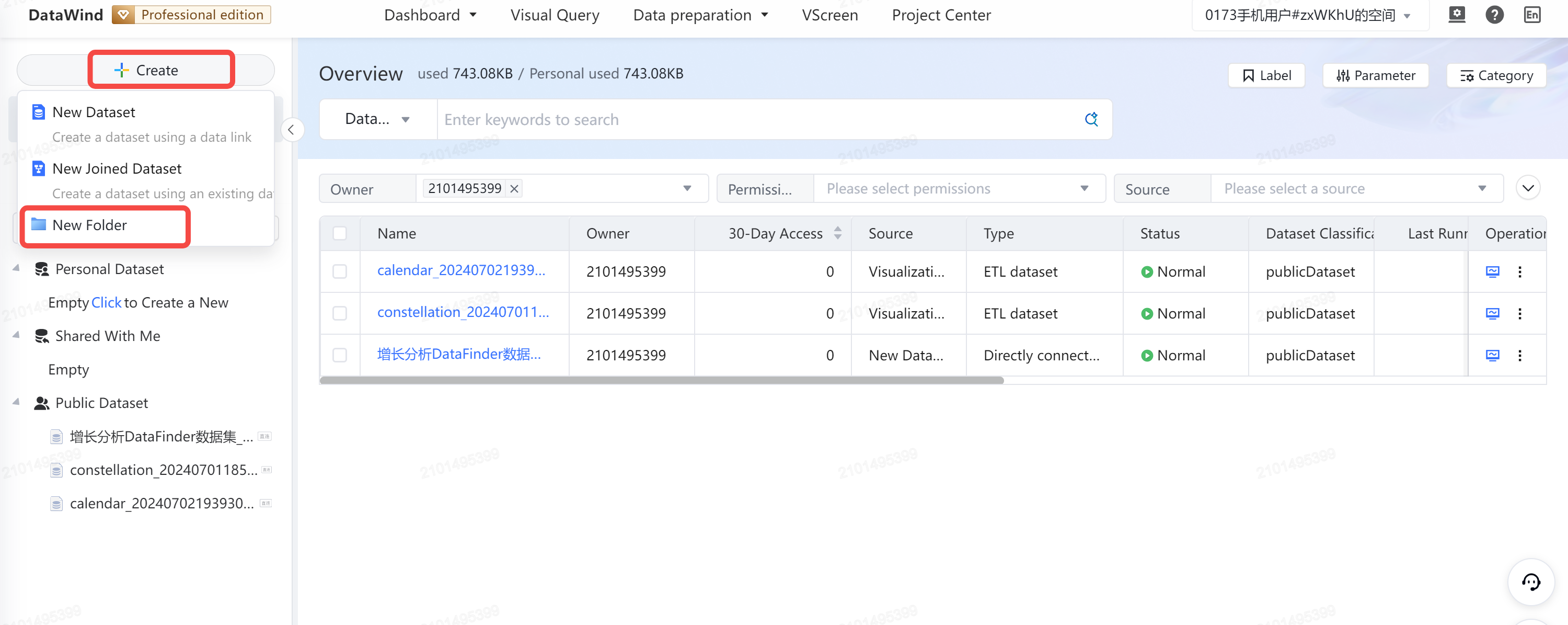Go to Visual Query tab
The width and height of the screenshot is (1568, 625).
click(x=555, y=15)
